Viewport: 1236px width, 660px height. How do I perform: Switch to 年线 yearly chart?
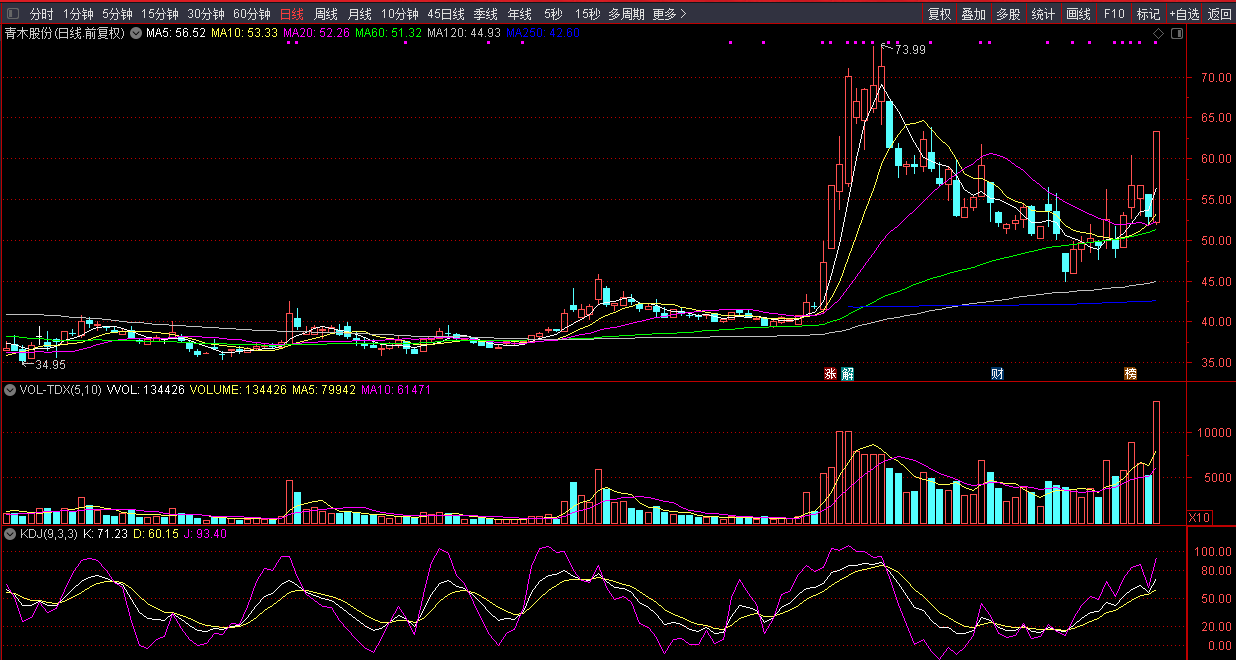(x=520, y=14)
